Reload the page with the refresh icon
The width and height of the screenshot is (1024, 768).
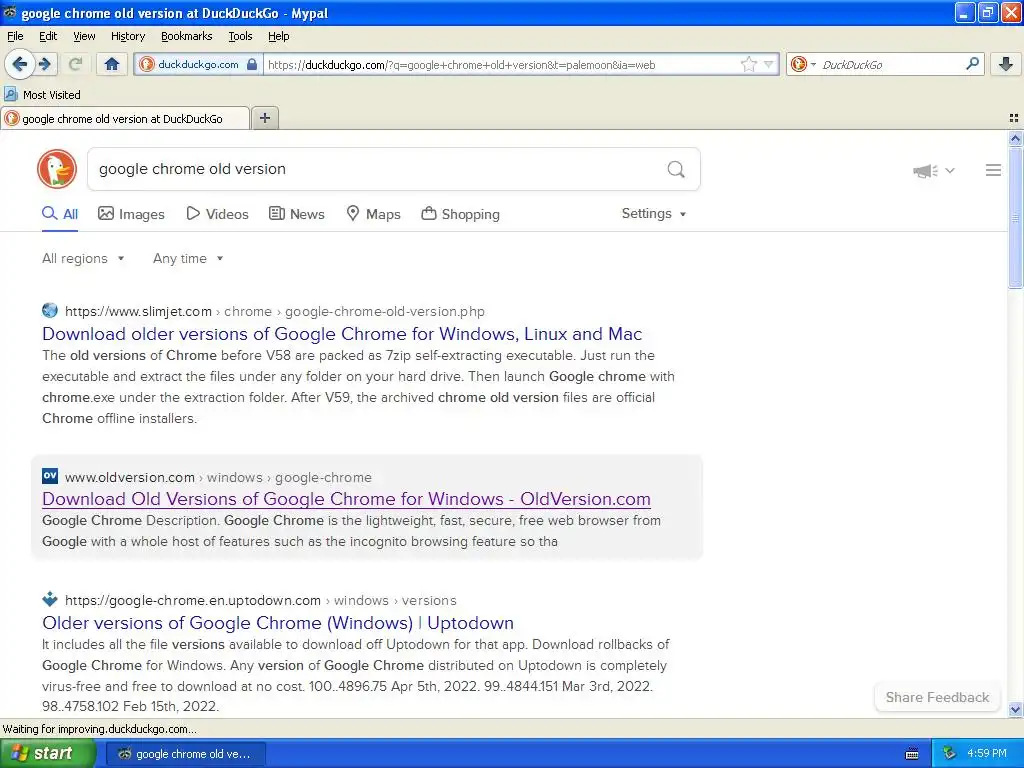coord(76,64)
